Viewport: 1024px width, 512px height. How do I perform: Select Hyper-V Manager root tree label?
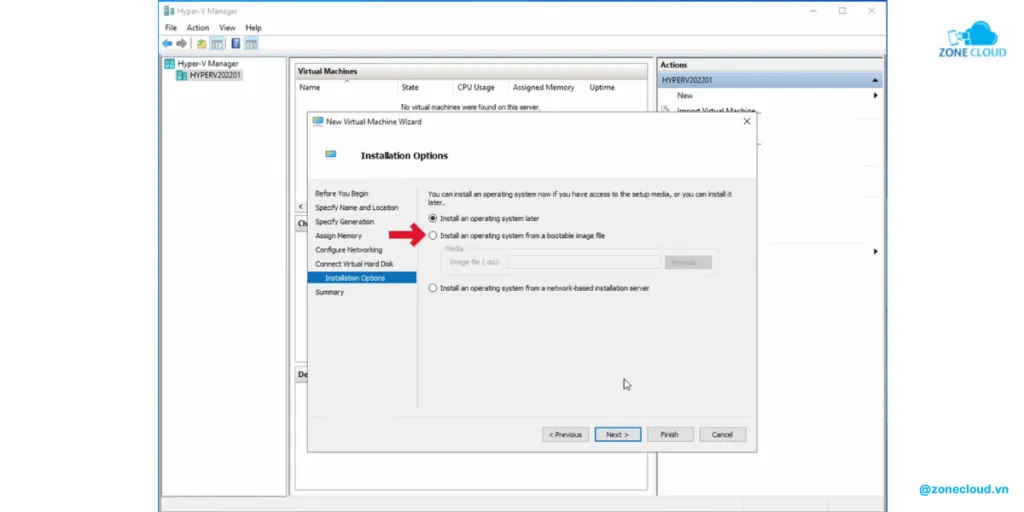(208, 63)
